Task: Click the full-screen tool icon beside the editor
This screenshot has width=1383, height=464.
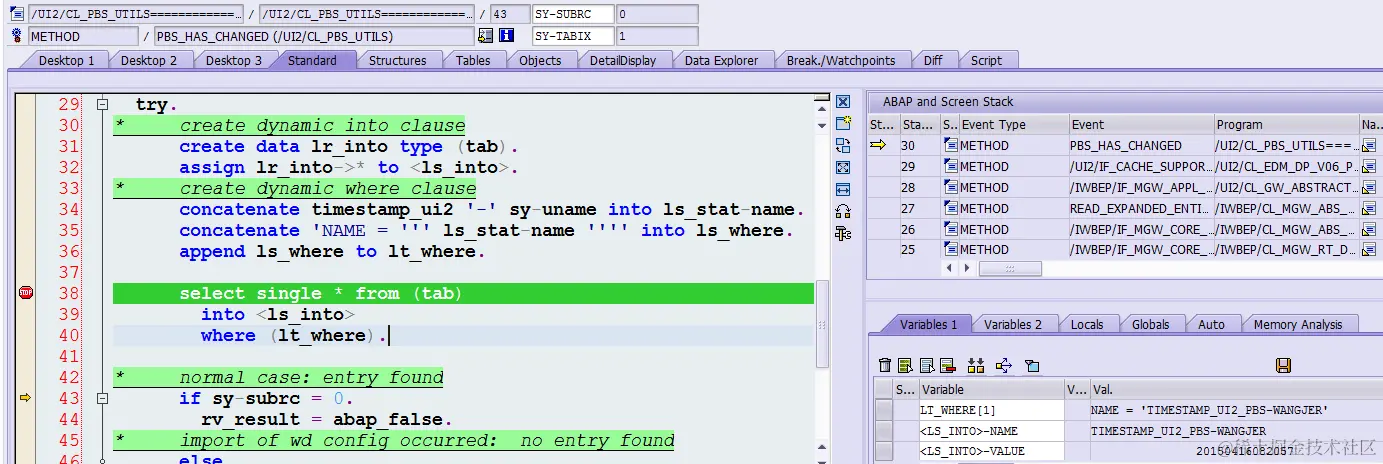Action: pos(842,168)
